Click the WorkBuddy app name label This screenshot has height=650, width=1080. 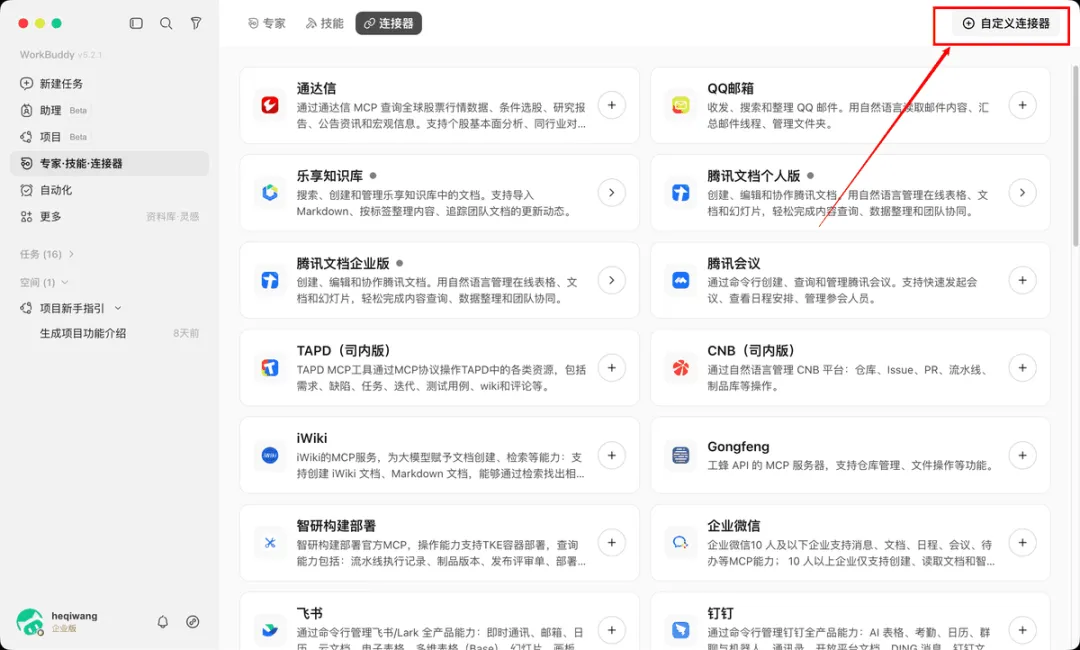coord(47,54)
